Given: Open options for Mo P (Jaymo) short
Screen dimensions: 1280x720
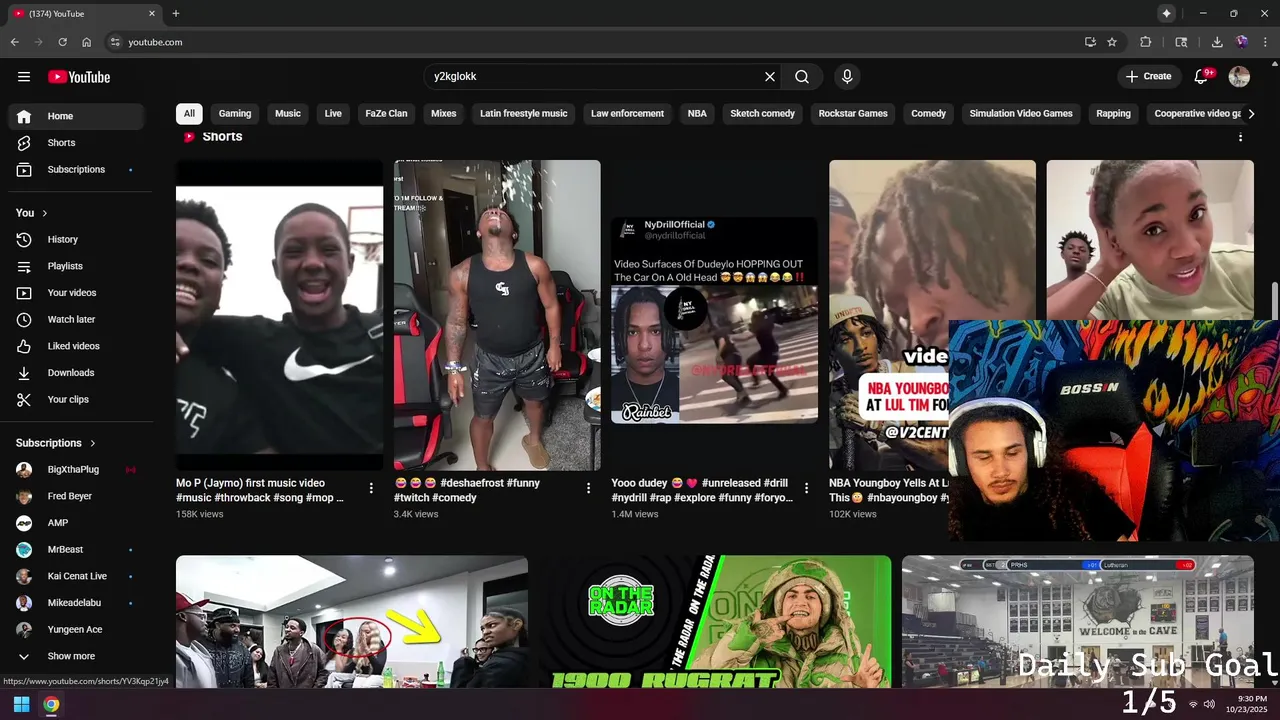Looking at the screenshot, I should [x=371, y=488].
